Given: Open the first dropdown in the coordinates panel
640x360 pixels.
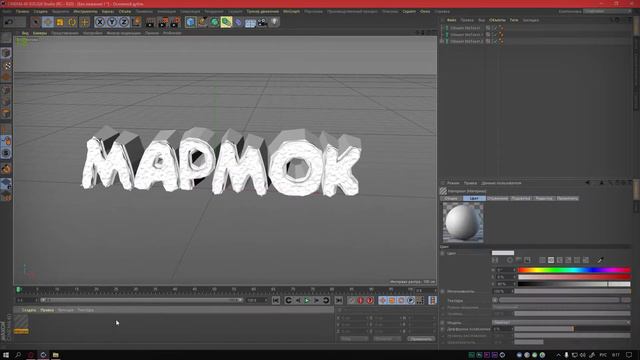Looking at the screenshot, I should point(353,339).
